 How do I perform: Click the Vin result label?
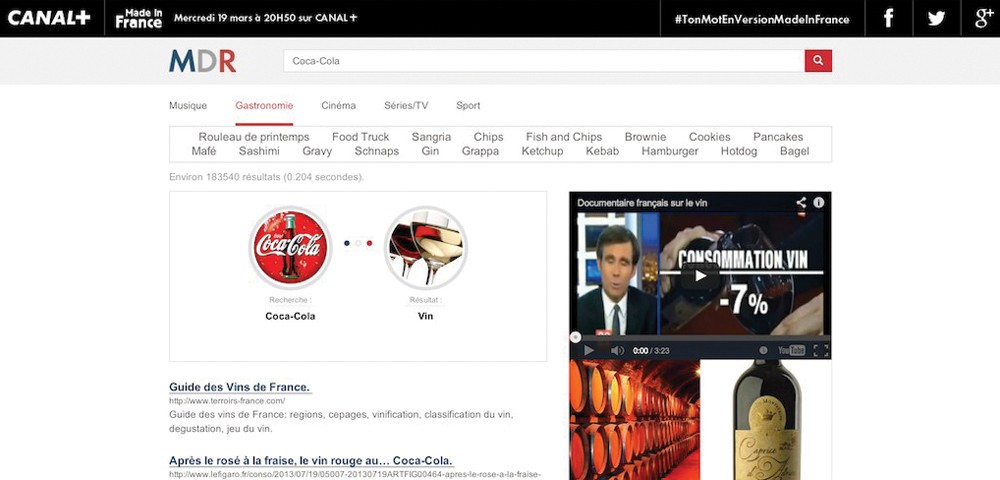(x=425, y=316)
